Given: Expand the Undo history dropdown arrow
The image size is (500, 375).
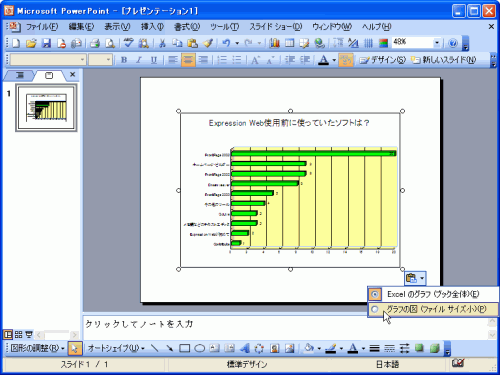Looking at the screenshot, I should point(237,43).
